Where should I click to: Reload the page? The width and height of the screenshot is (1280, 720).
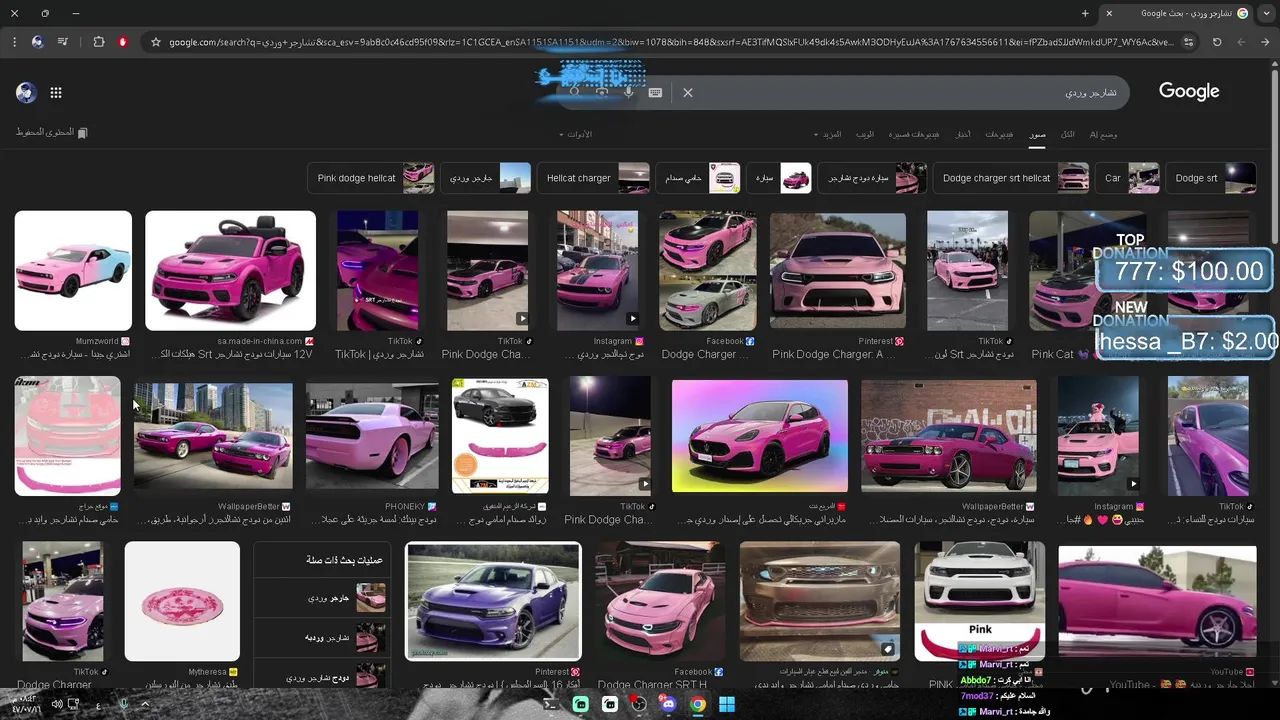1217,42
